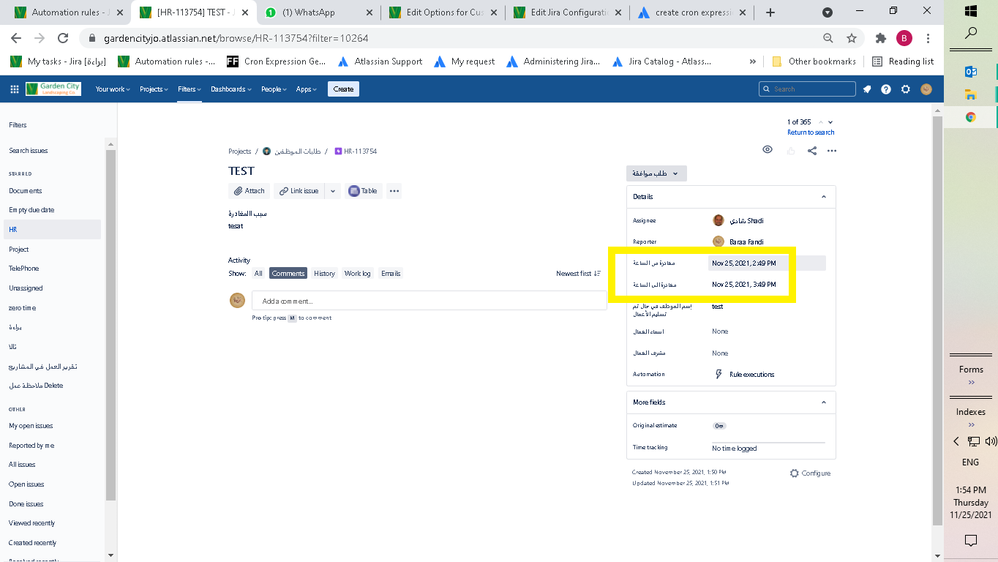
Task: Click the Attach paperclip button
Action: click(x=249, y=191)
